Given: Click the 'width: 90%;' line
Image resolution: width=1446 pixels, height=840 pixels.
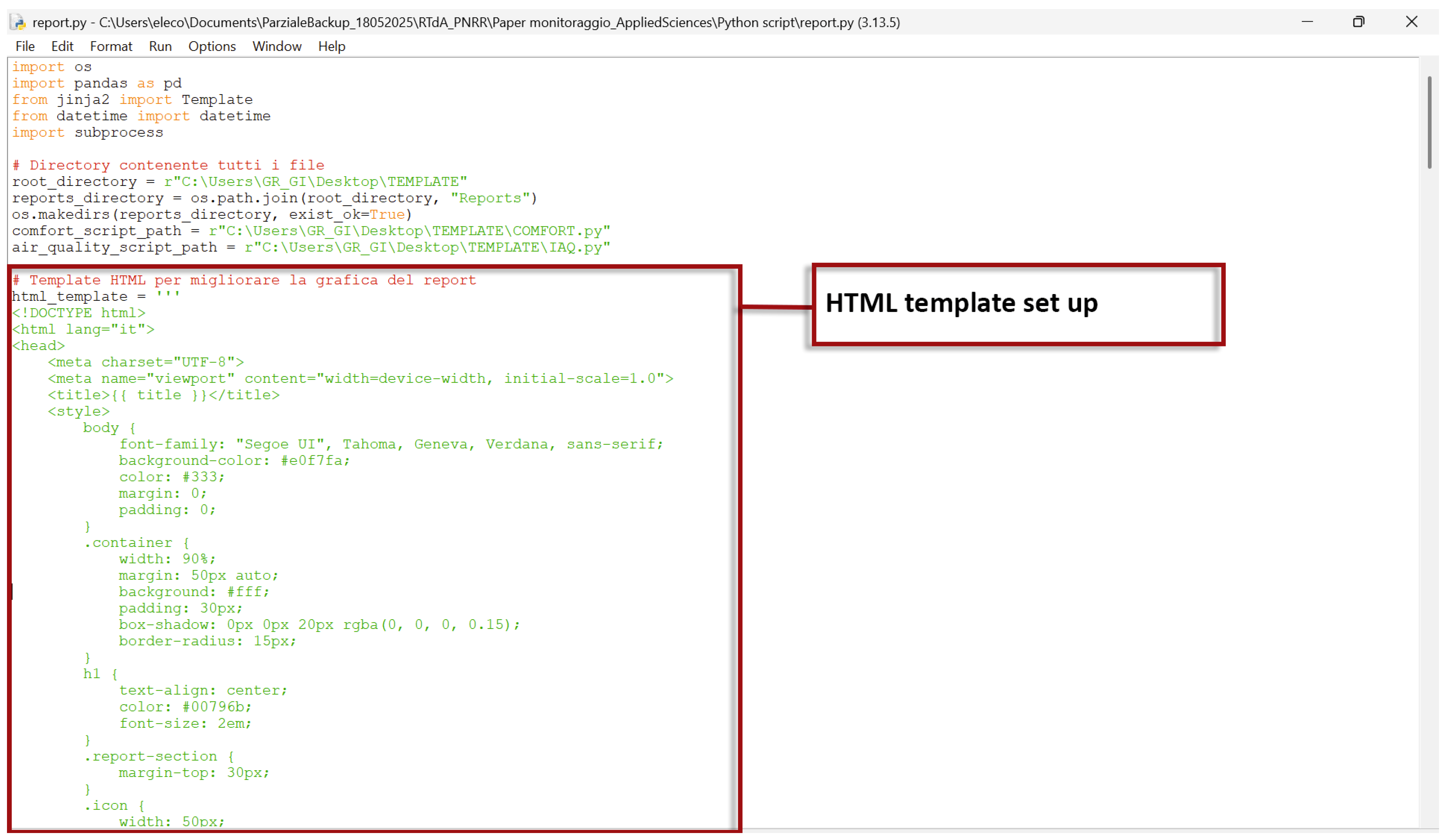Looking at the screenshot, I should pyautogui.click(x=167, y=560).
